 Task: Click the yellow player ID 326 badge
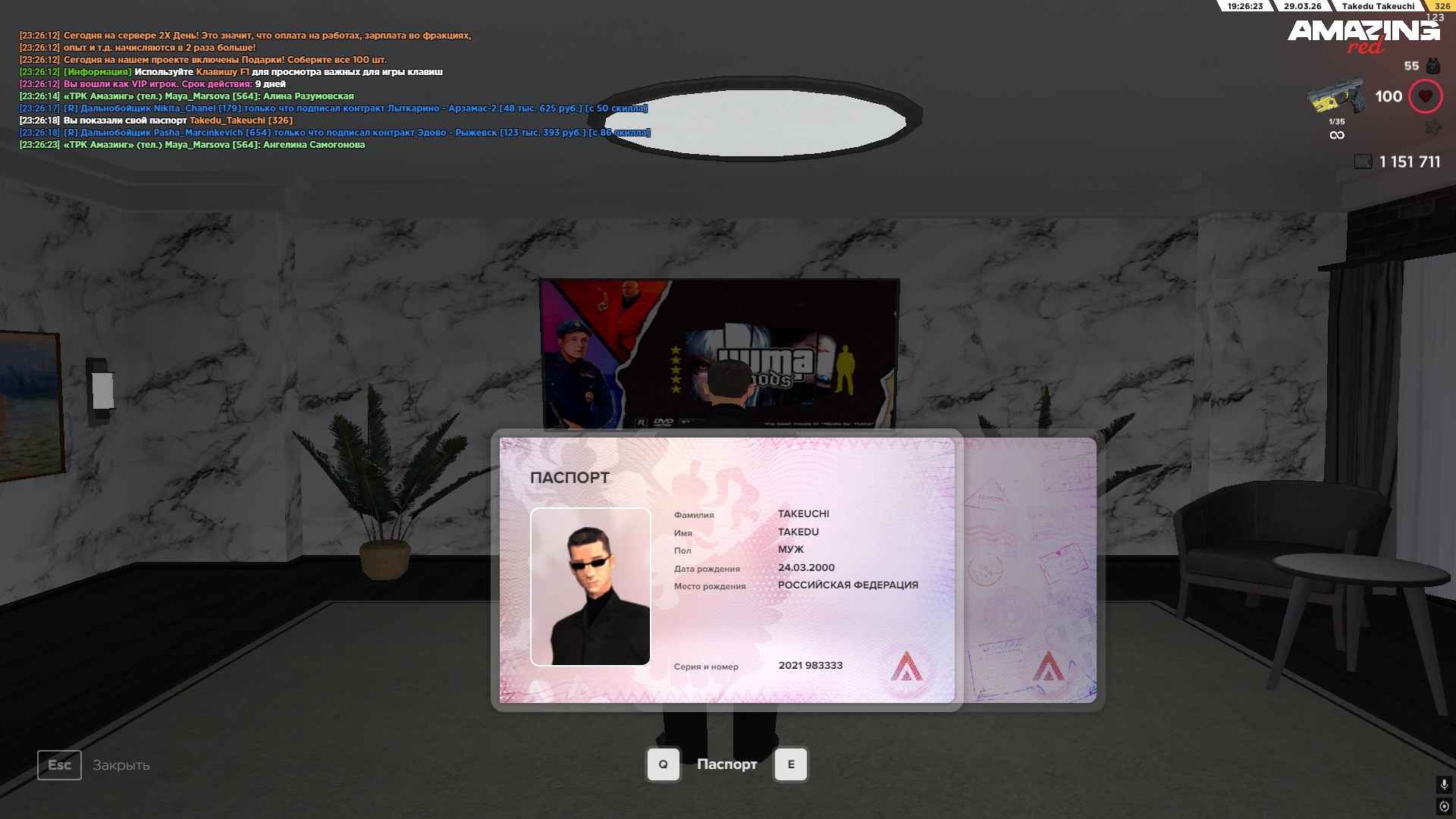point(1442,6)
